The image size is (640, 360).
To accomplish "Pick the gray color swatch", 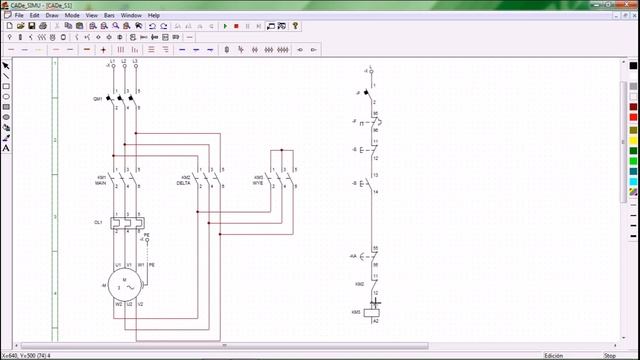I will 633,86.
